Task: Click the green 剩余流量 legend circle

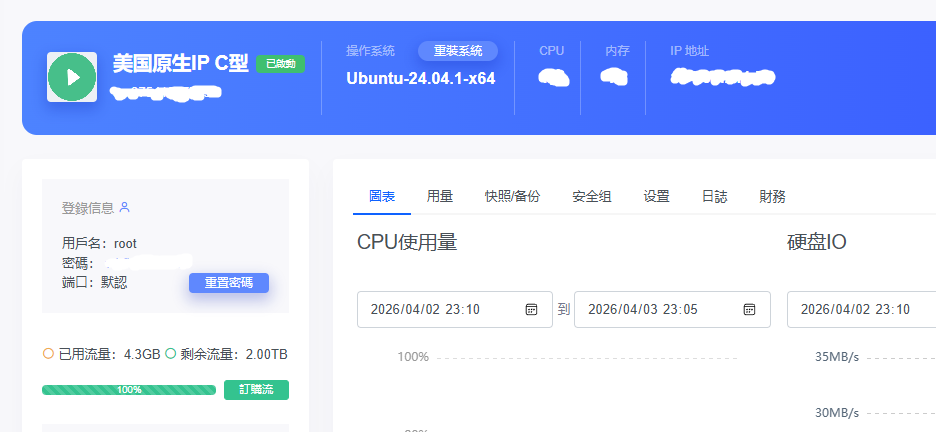Action: click(170, 354)
